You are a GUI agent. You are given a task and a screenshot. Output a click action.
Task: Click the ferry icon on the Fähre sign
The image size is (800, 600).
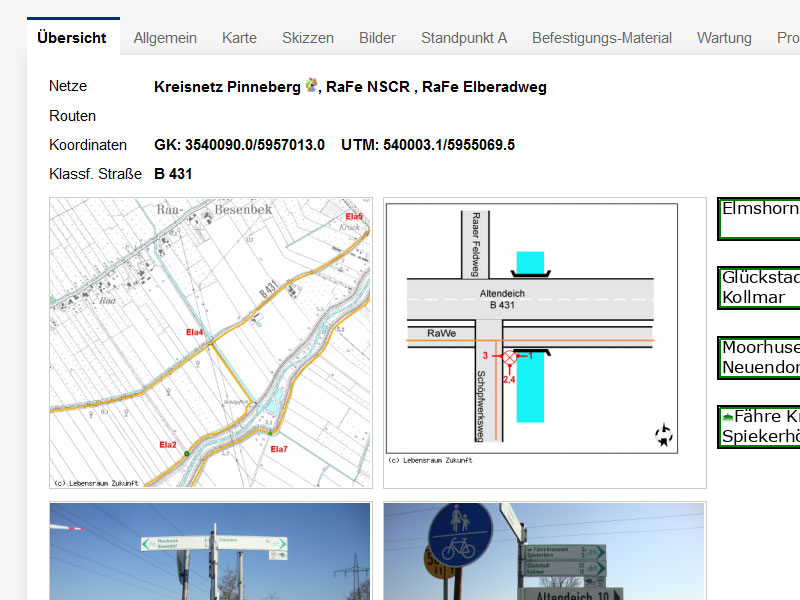(x=728, y=416)
